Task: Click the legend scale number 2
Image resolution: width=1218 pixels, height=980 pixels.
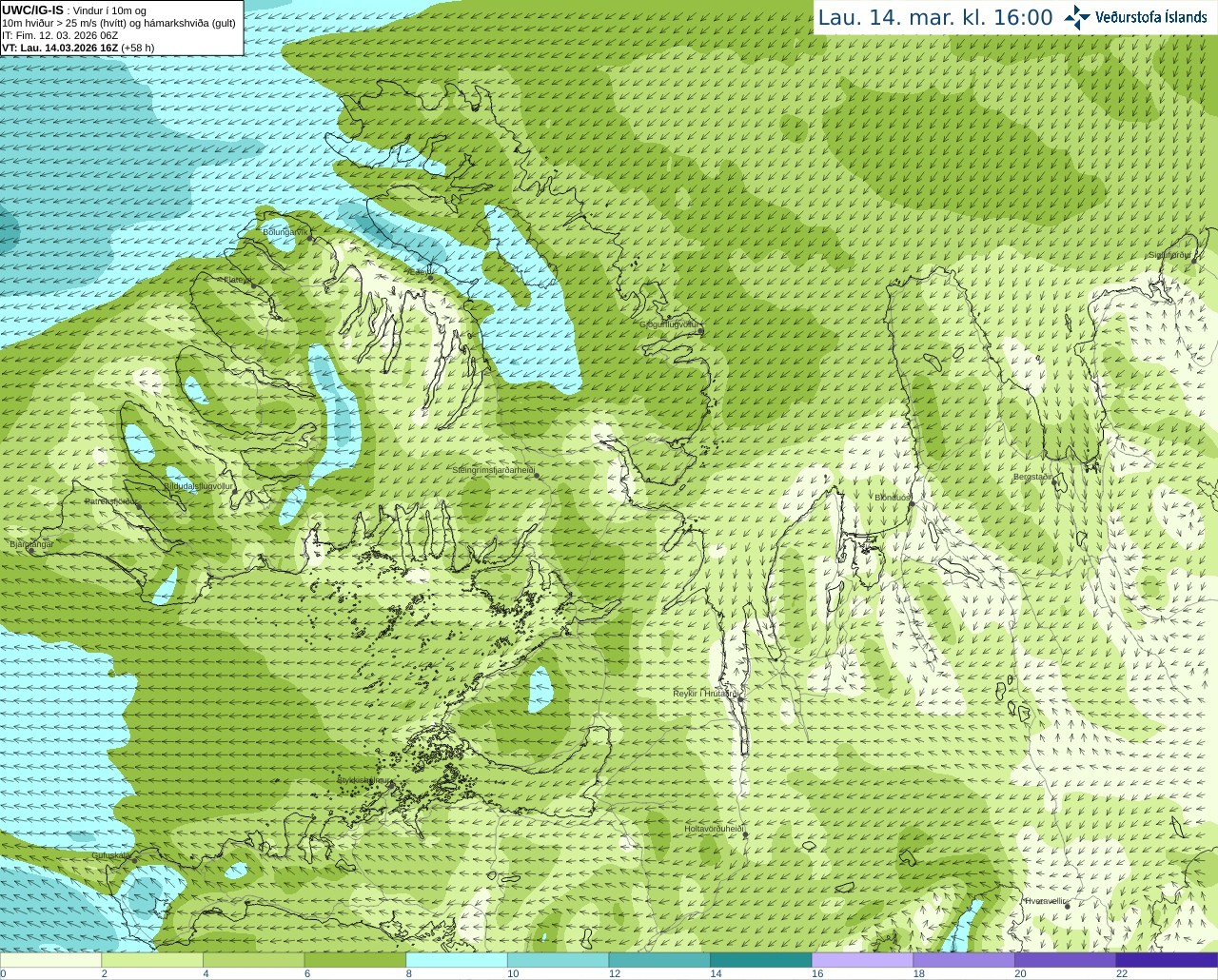Action: click(x=104, y=973)
